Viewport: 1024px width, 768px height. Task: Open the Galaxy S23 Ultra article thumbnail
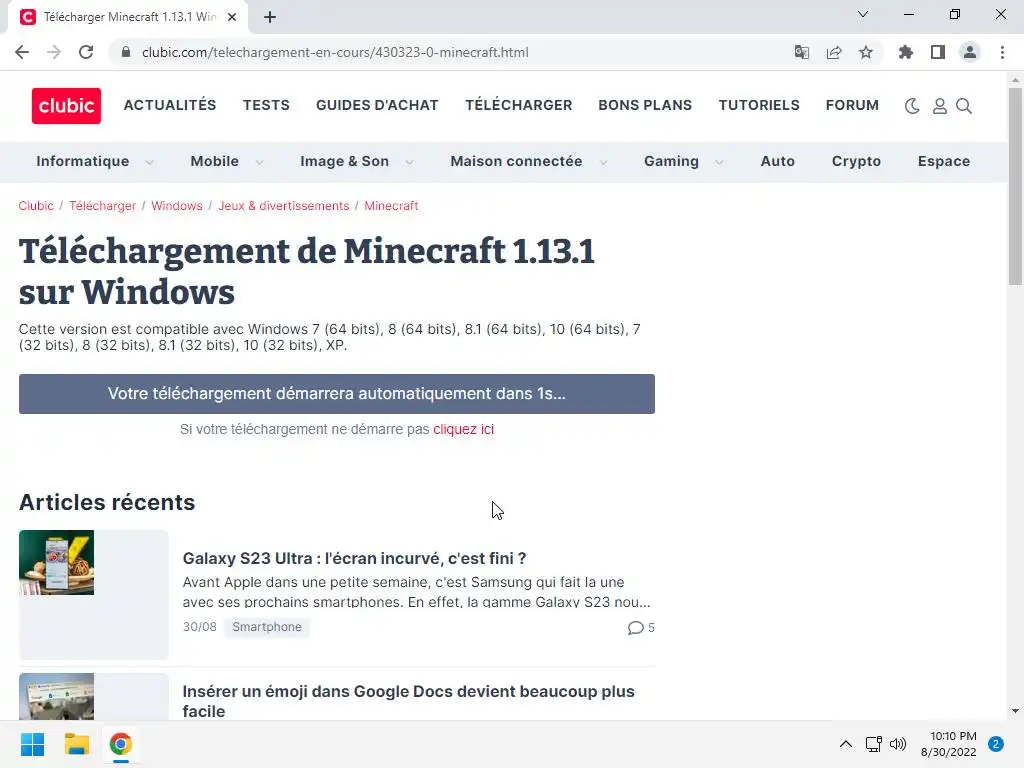[93, 594]
